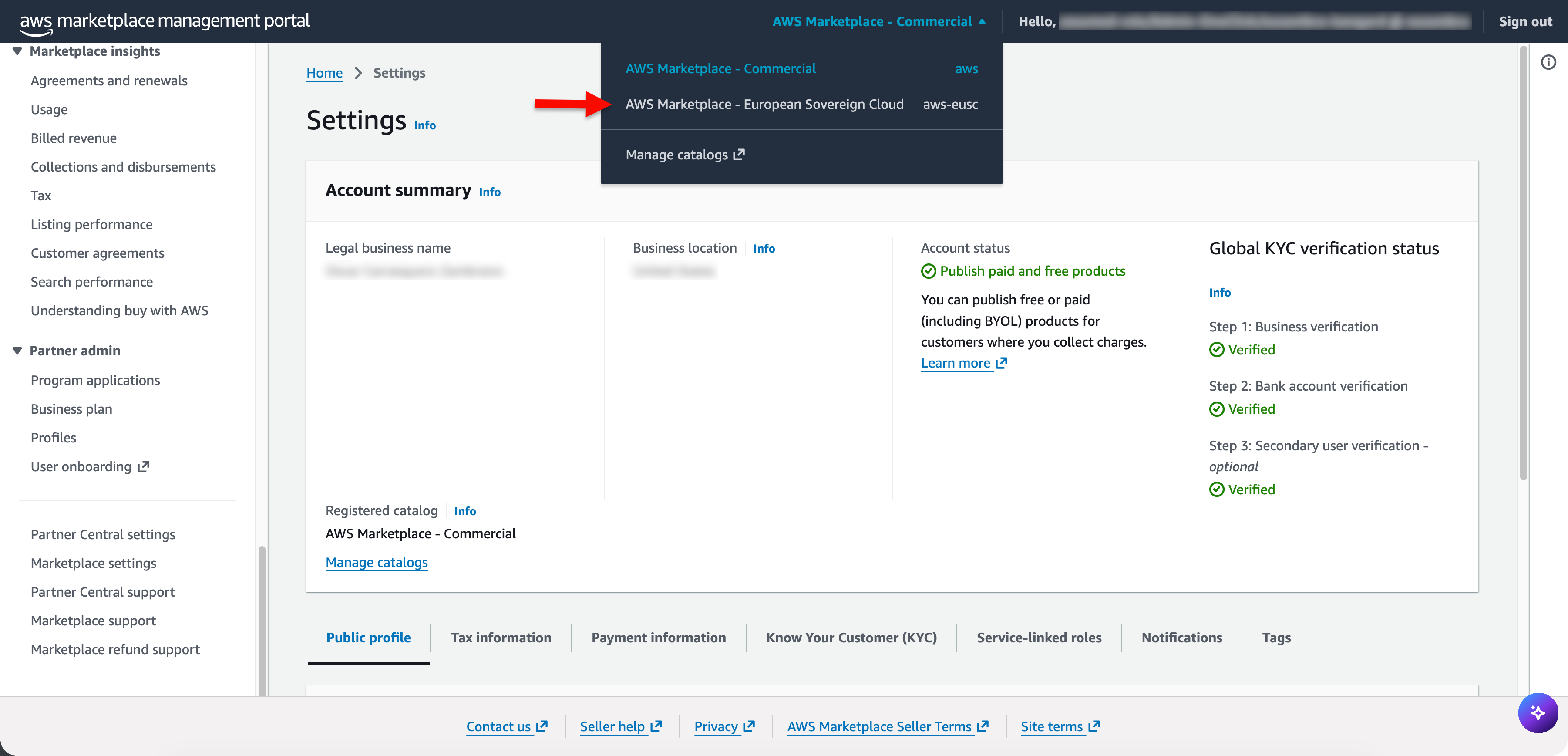Open Program applications

coord(95,381)
